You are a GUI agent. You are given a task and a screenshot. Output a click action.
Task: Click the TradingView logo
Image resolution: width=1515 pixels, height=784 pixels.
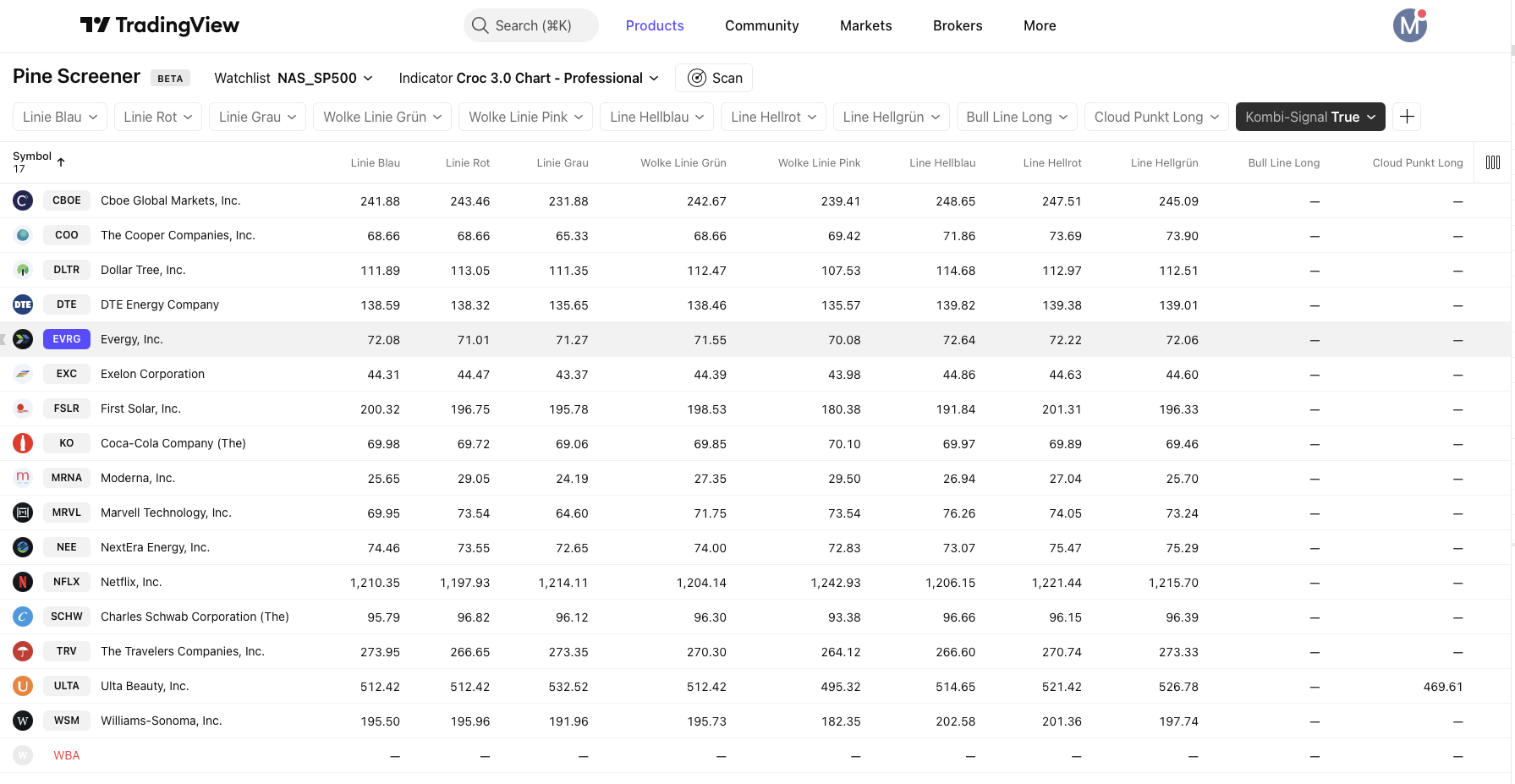[x=159, y=25]
